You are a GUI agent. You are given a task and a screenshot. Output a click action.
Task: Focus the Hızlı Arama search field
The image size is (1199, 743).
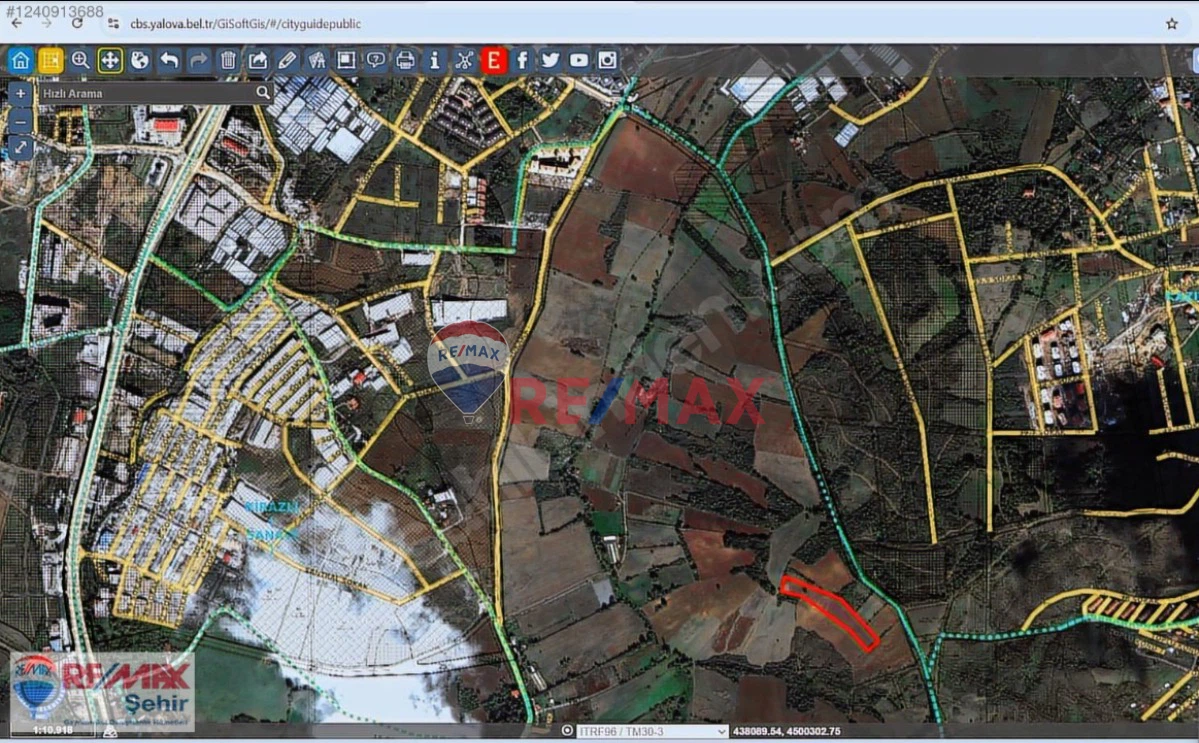click(x=147, y=93)
